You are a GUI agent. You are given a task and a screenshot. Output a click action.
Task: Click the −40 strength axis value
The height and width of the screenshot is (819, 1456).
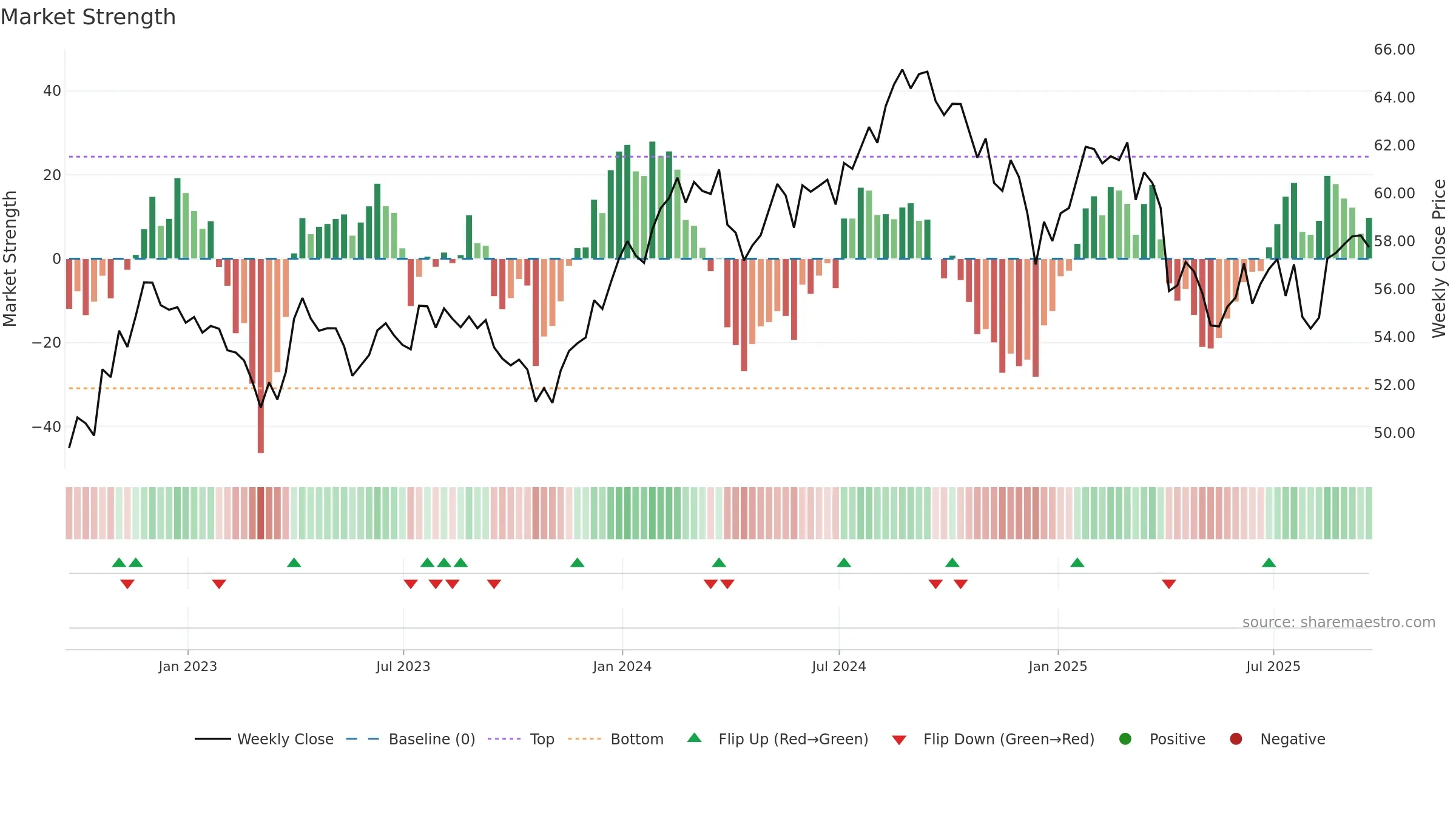pos(46,426)
